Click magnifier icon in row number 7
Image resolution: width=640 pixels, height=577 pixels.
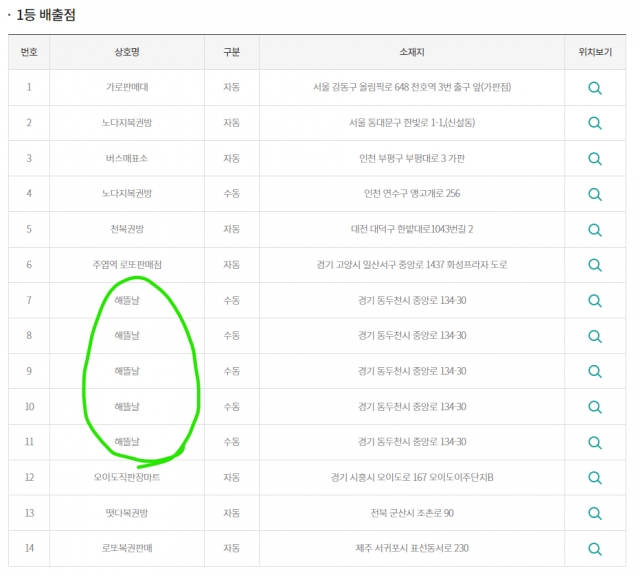point(595,301)
